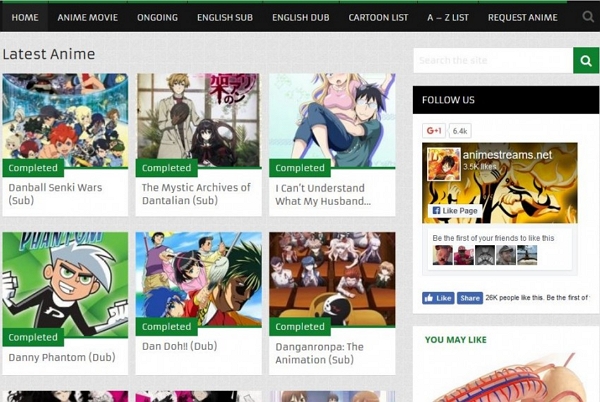
Task: Select ENGLISH SUB in navigation
Action: pos(225,18)
